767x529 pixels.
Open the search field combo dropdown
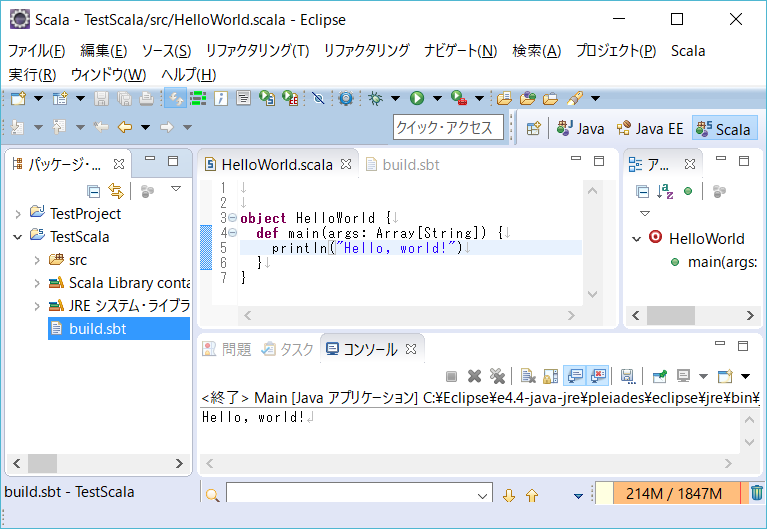[482, 496]
